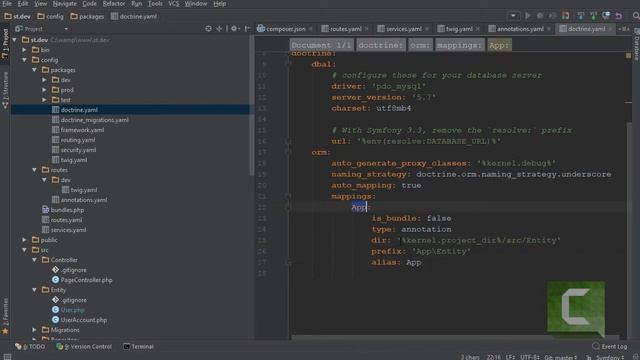Toggle the code fold marker beside mappings:

coord(288,196)
